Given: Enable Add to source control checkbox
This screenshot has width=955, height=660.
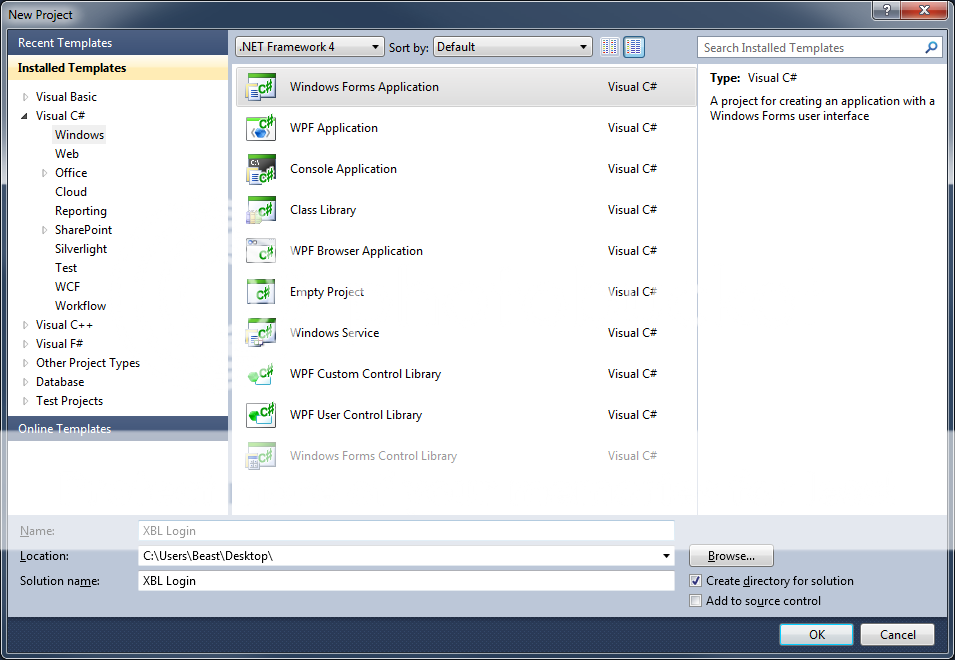Looking at the screenshot, I should point(696,601).
